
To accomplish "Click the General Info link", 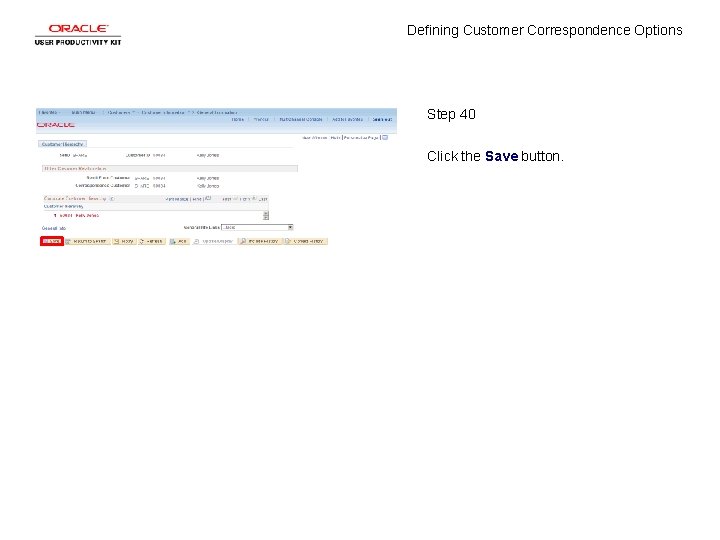I will tap(54, 228).
